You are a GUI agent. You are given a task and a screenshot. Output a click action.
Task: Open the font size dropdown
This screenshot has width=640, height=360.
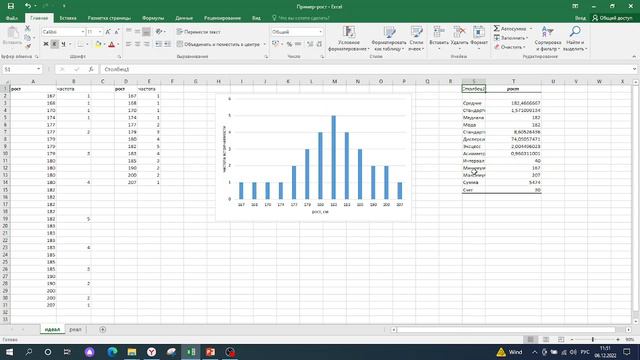100,32
